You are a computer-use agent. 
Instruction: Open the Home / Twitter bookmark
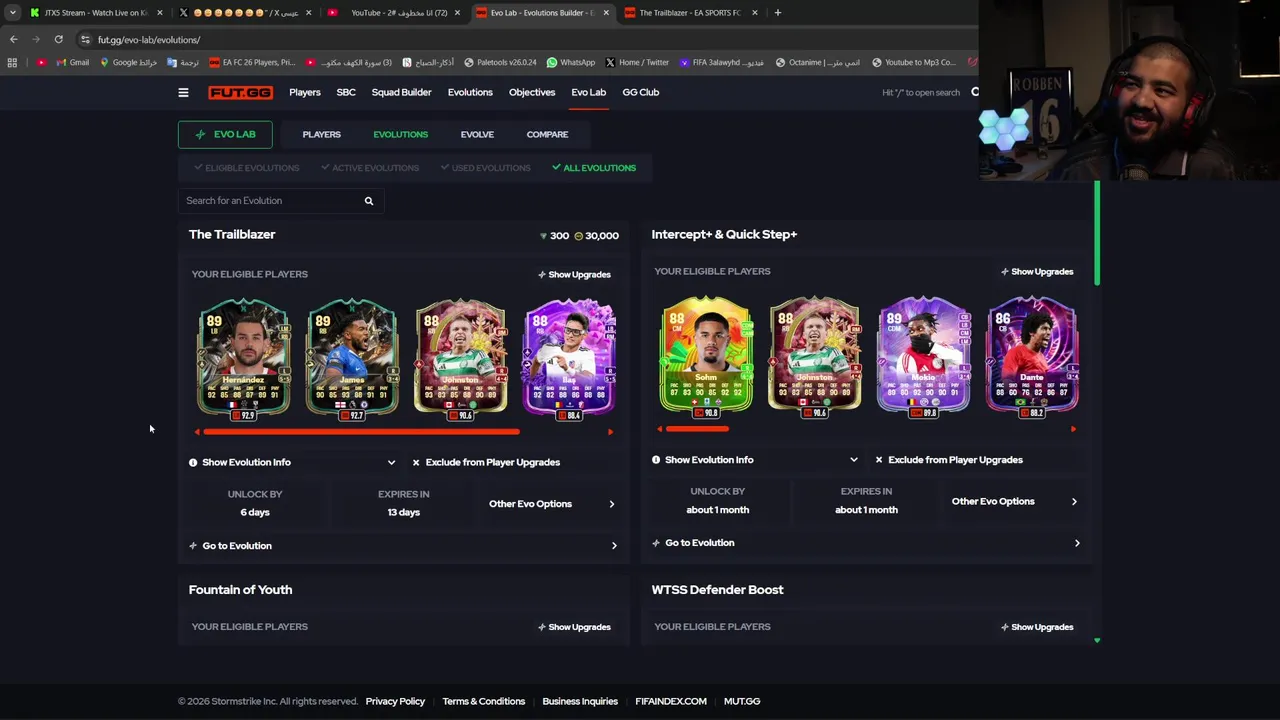pos(637,62)
